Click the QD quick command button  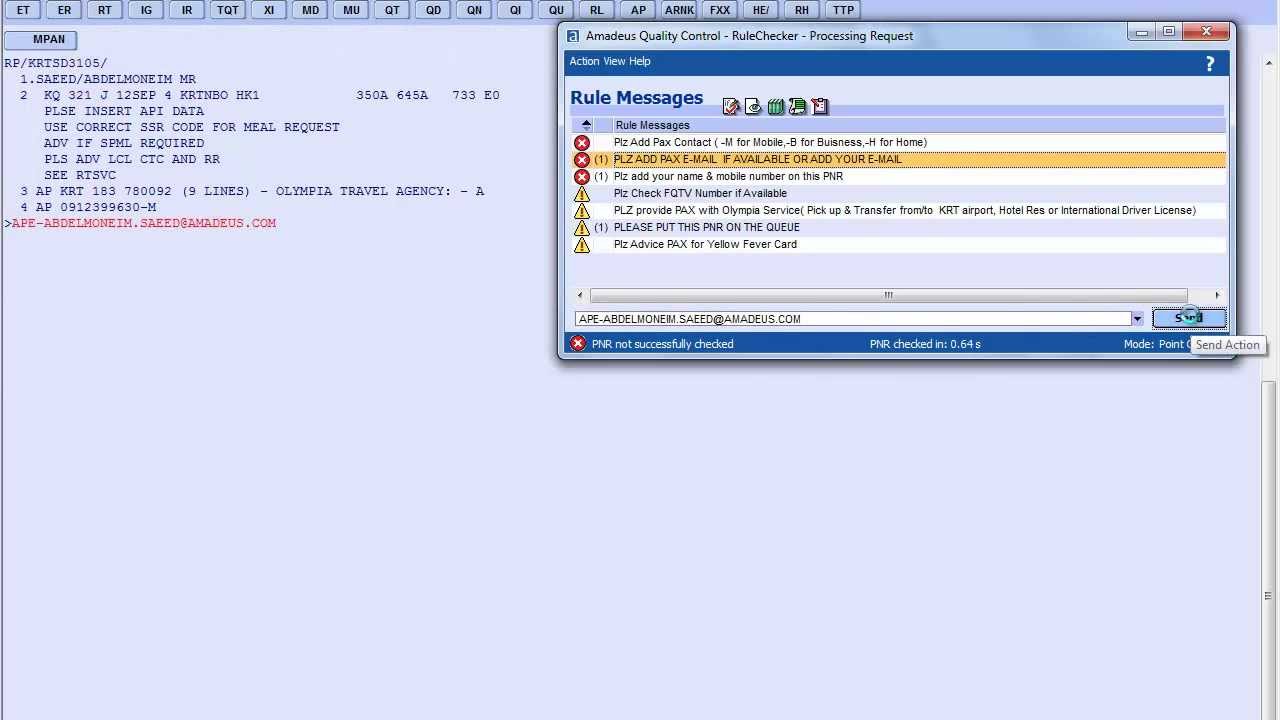(x=433, y=10)
